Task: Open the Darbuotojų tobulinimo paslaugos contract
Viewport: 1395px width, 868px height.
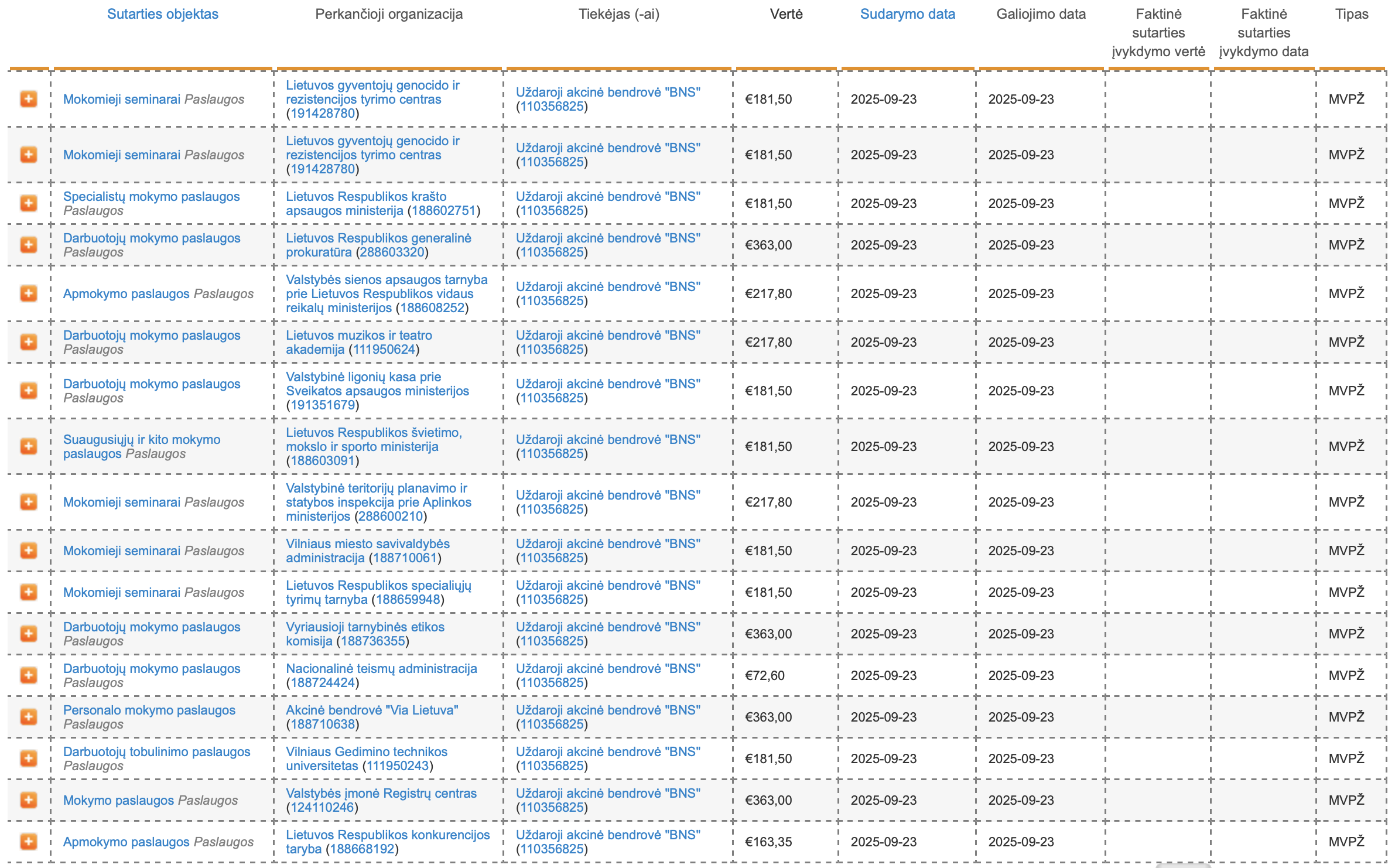Action: coord(157,751)
